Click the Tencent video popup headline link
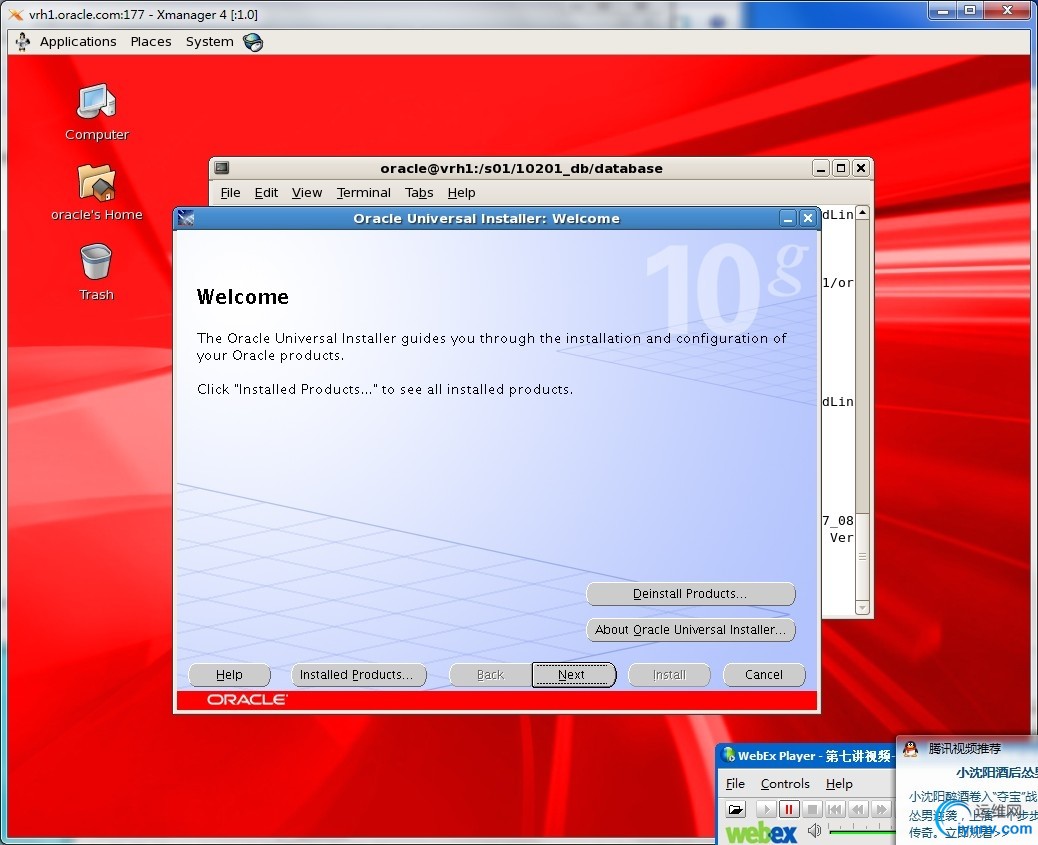Viewport: 1038px width, 845px height. [996, 772]
